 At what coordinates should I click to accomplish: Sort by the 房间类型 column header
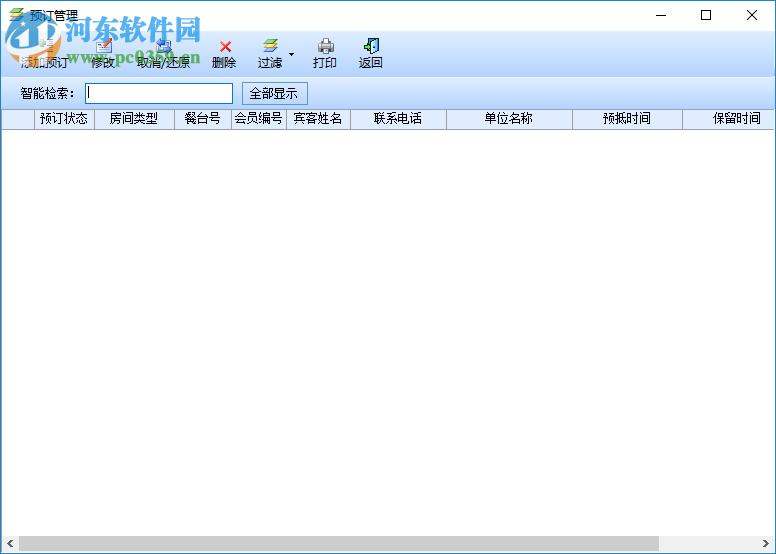click(x=134, y=119)
